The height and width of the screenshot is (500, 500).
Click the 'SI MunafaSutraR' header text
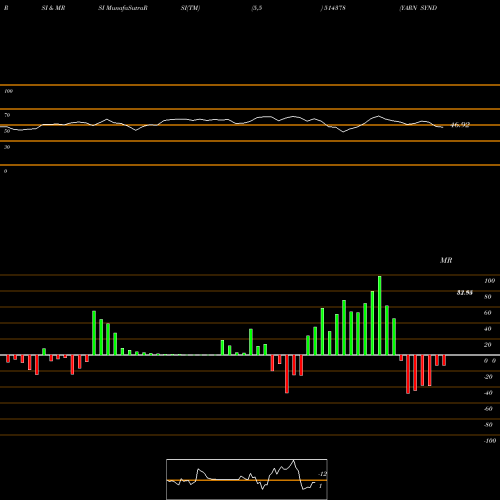[x=123, y=8]
